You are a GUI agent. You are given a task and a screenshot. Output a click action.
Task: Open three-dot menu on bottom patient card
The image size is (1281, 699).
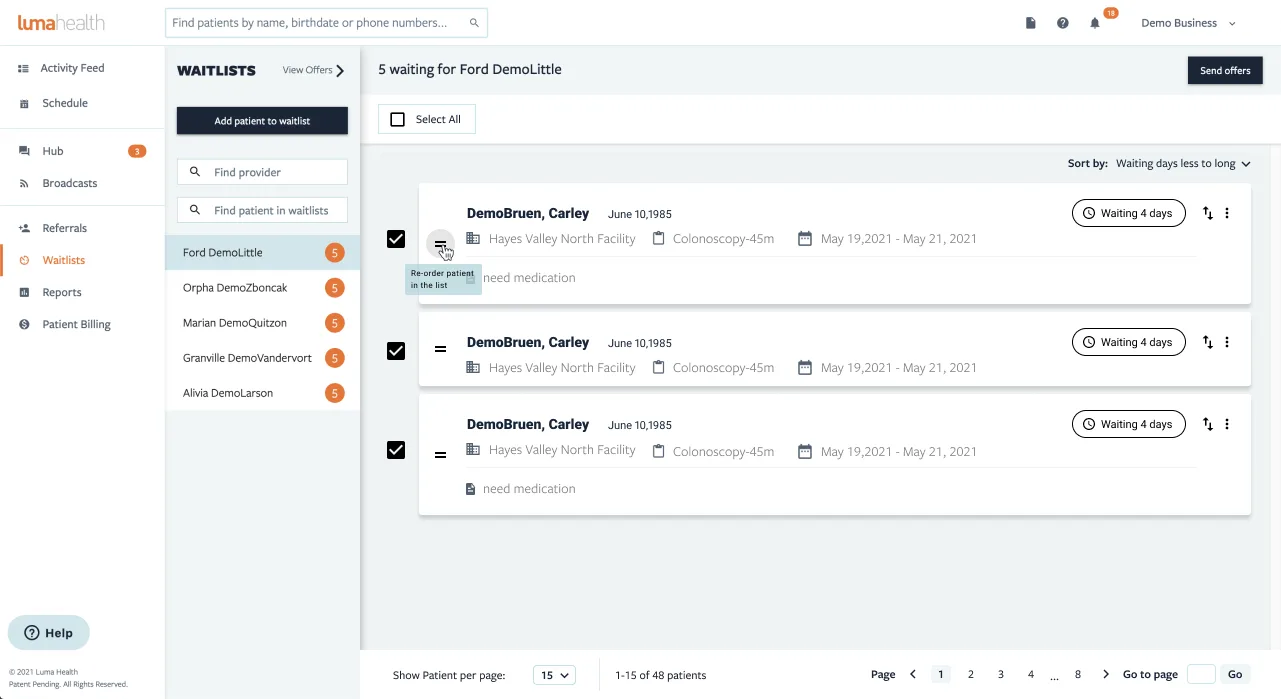click(1227, 424)
